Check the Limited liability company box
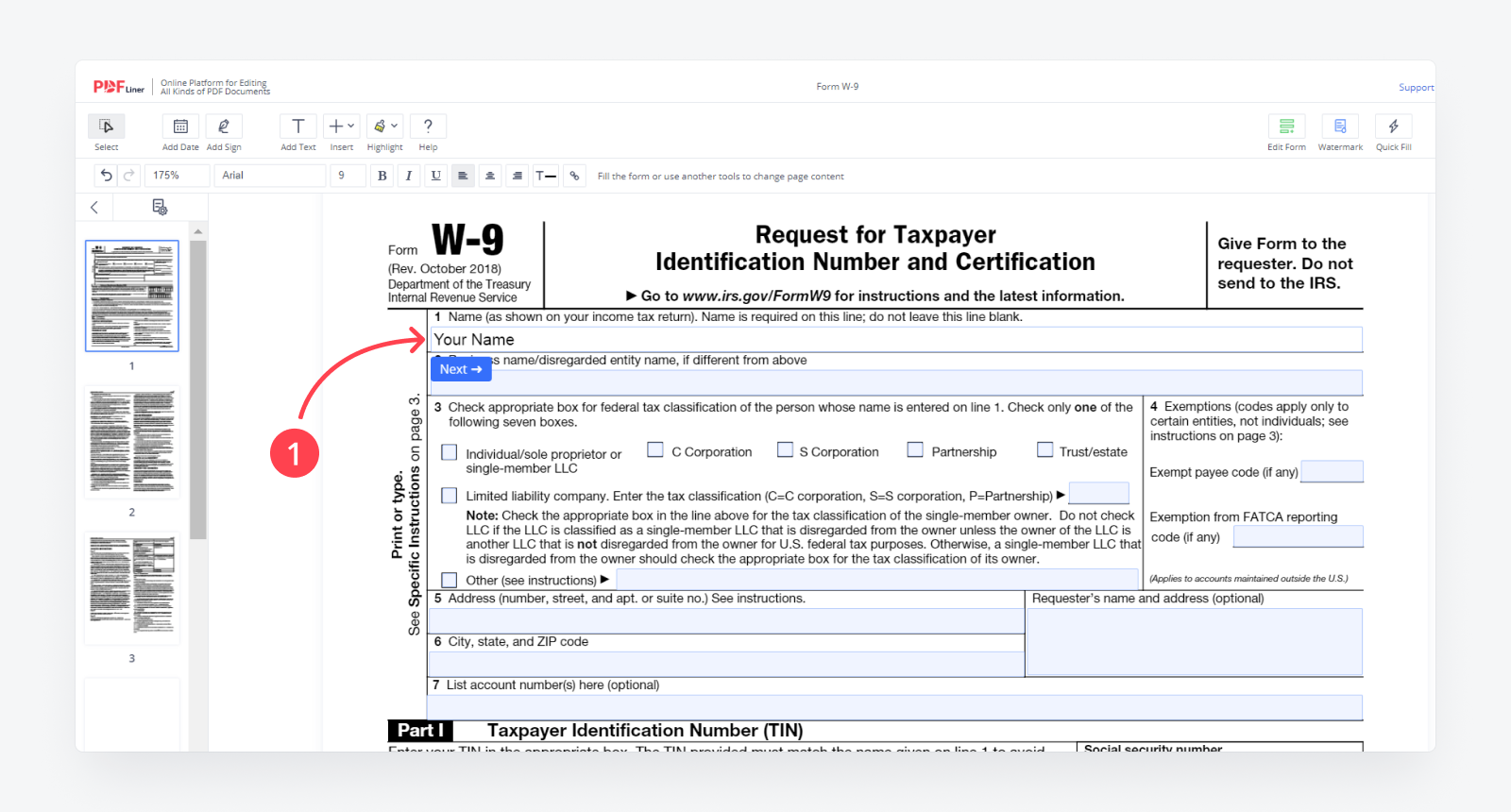Screen dimensions: 1511x812 coord(450,496)
